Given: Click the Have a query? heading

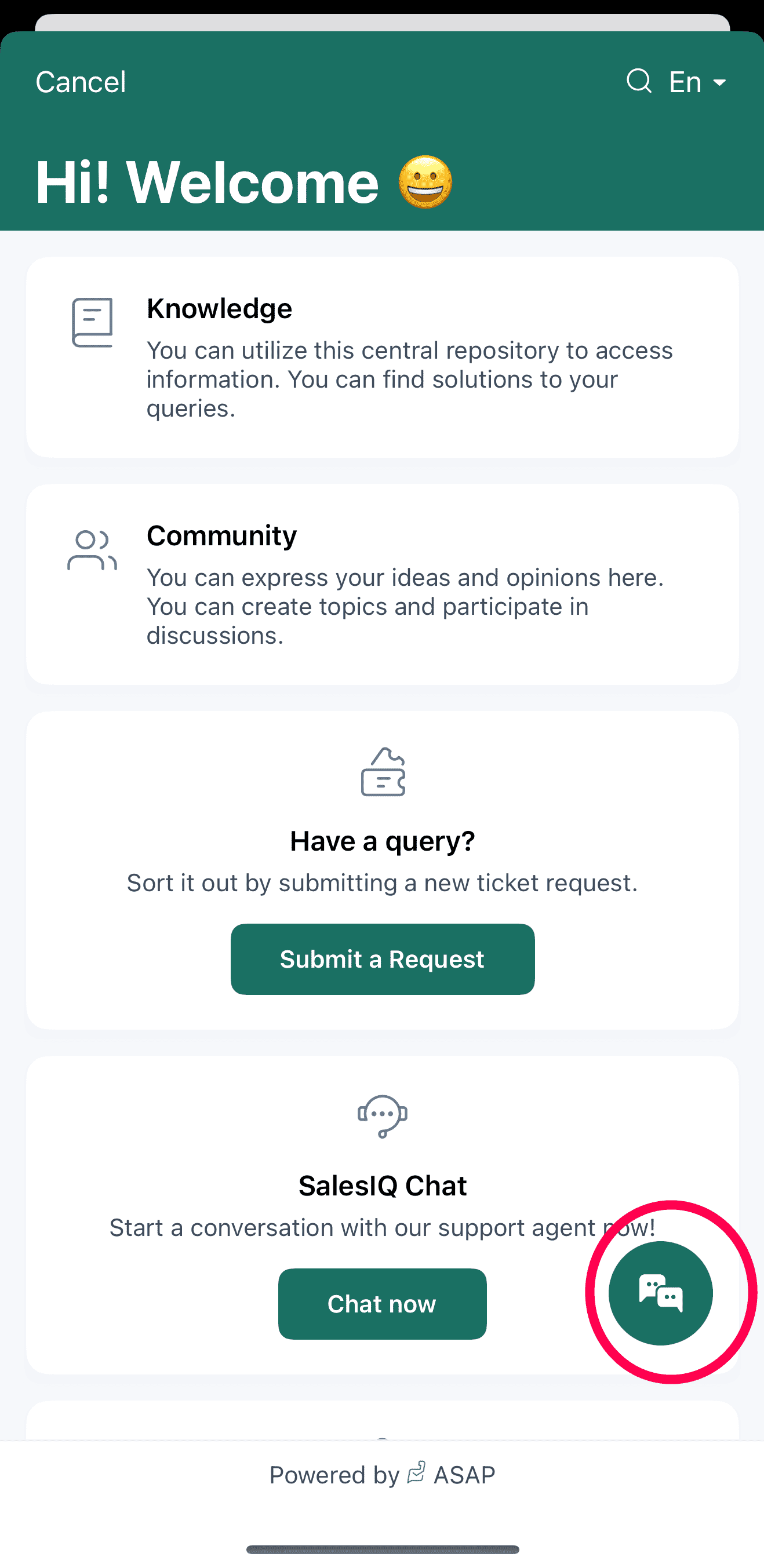Looking at the screenshot, I should 383,841.
